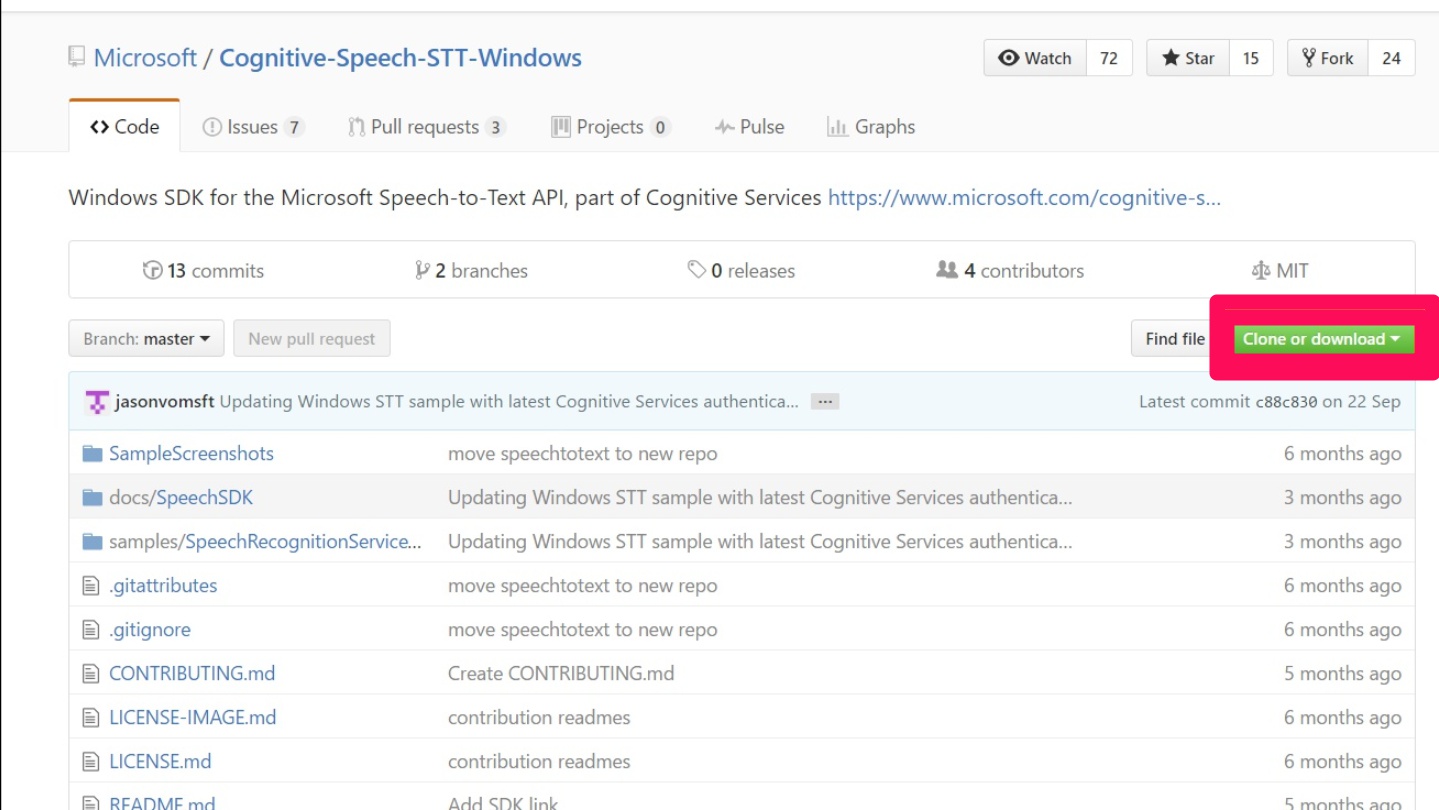The width and height of the screenshot is (1439, 810).
Task: Open 'contribution readmes' commit for LICENSE-IMAGE.md
Action: point(539,718)
